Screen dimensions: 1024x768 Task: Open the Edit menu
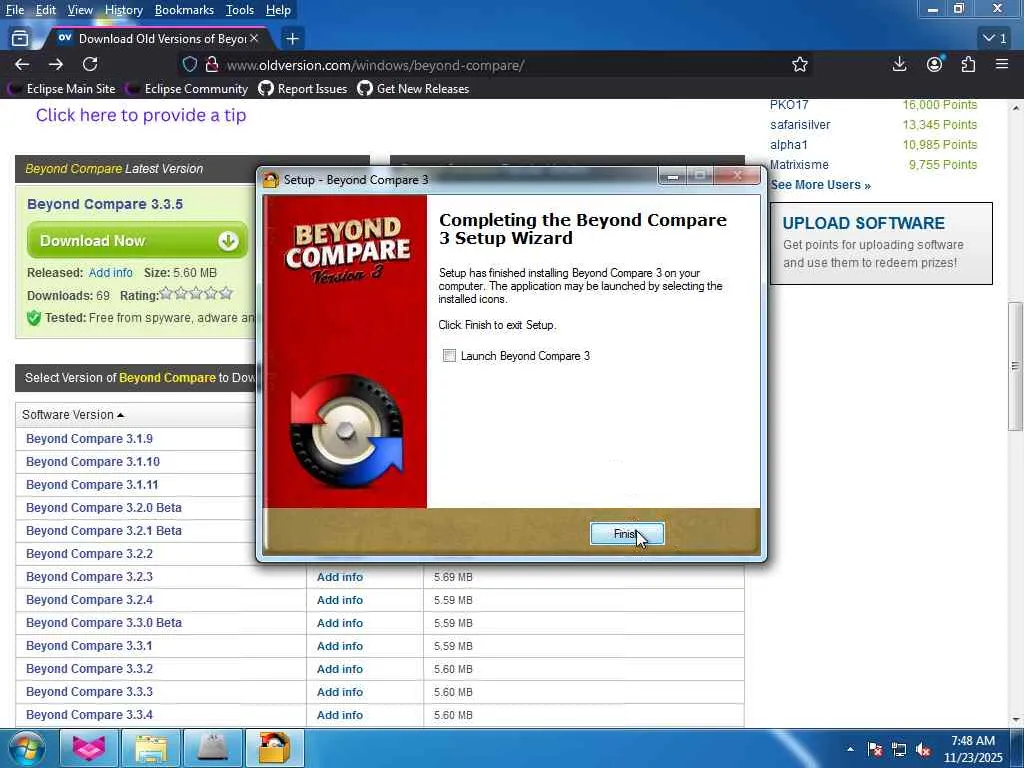46,10
